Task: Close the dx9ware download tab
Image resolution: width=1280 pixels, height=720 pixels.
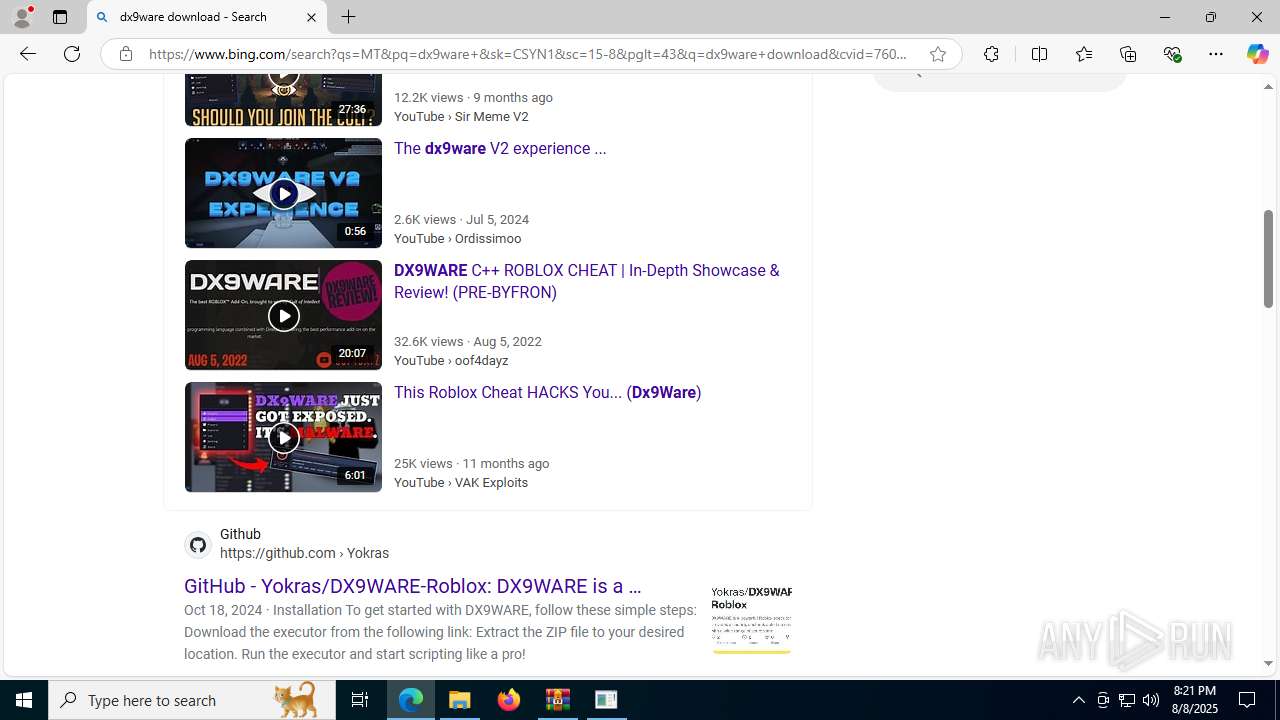Action: 311,17
